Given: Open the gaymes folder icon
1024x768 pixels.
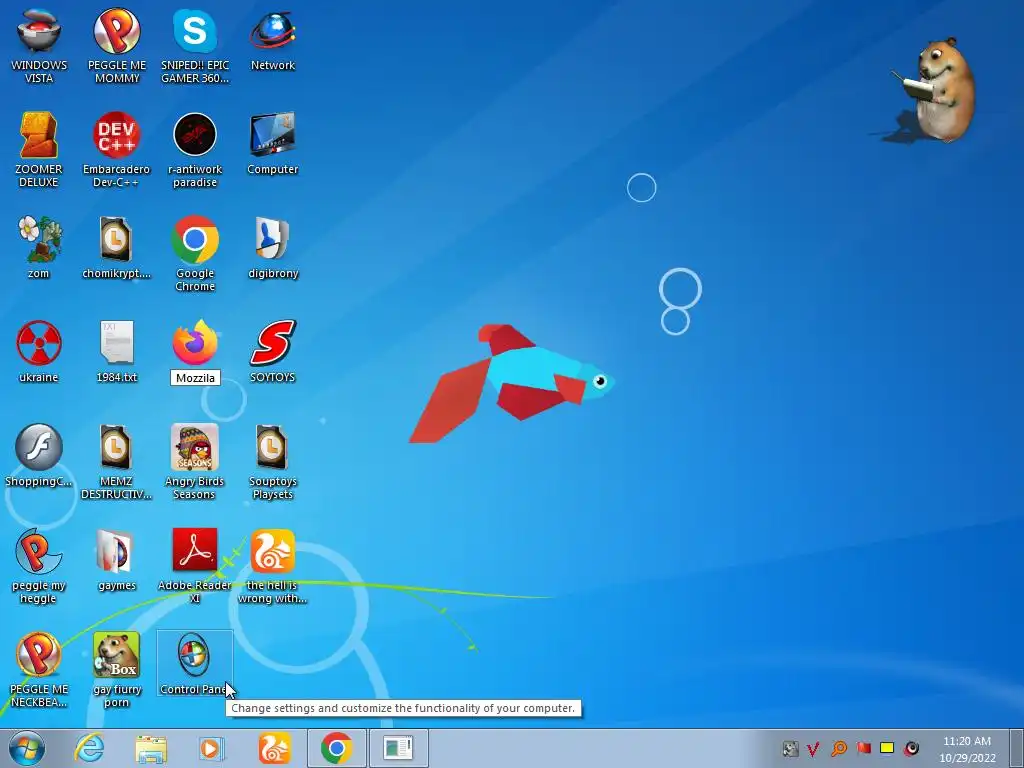Looking at the screenshot, I should pos(117,559).
